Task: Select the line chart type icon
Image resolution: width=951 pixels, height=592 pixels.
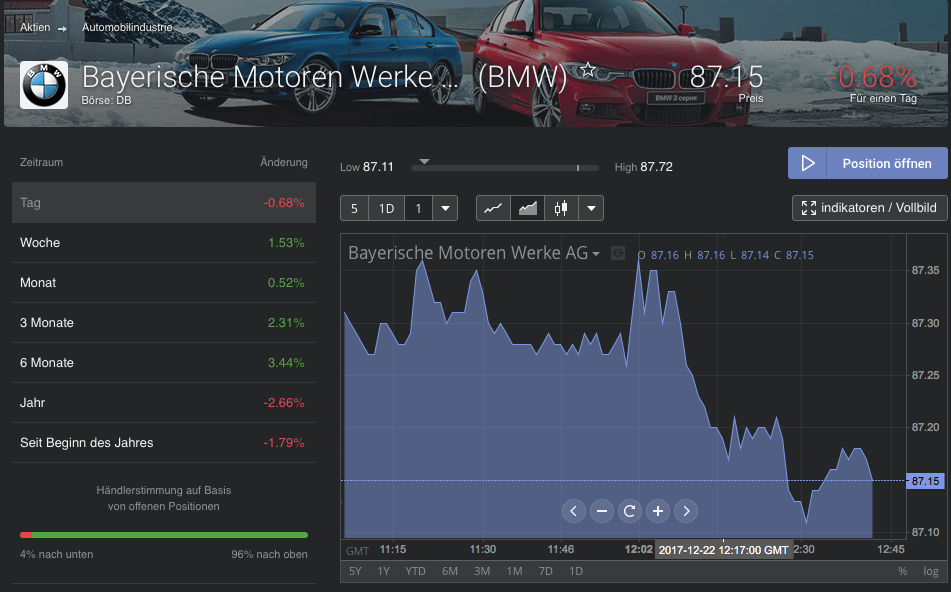Action: click(x=493, y=209)
